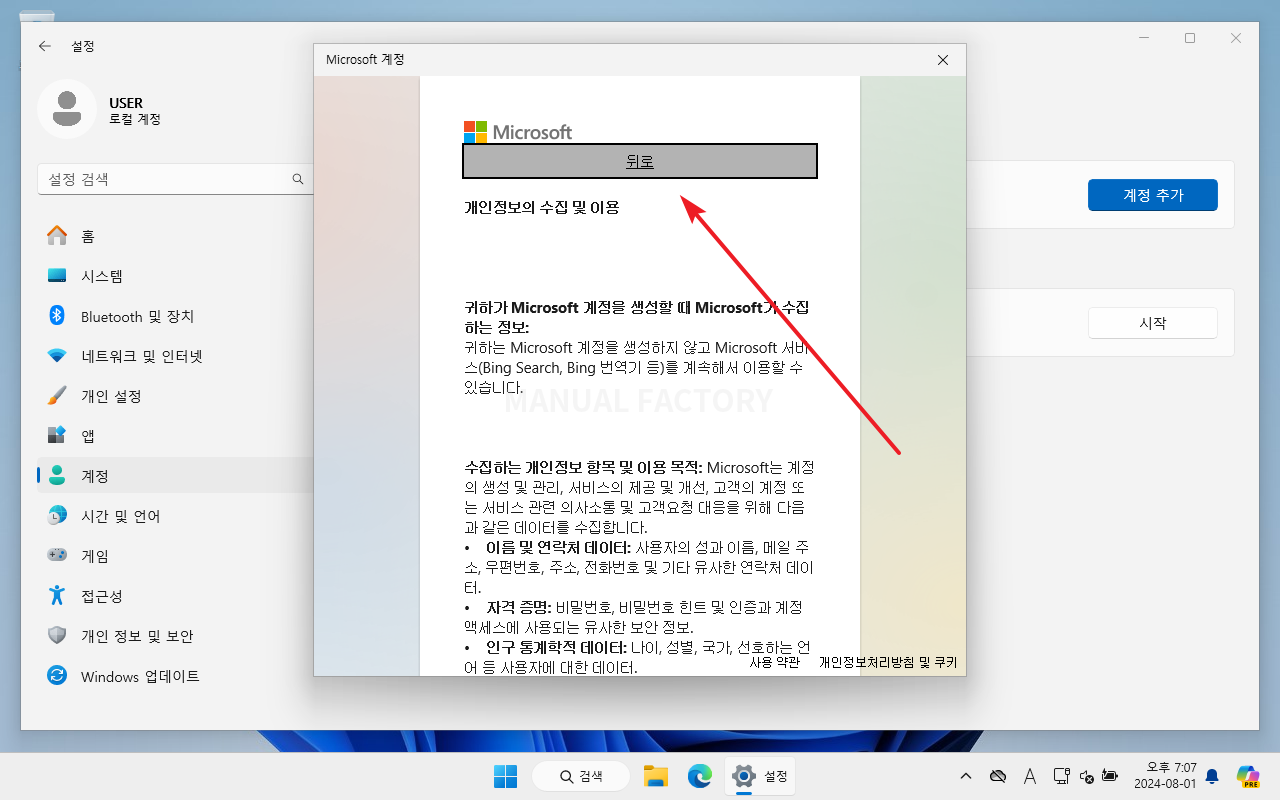
Task: Select 개인 설정 in the sidebar
Action: pyautogui.click(x=175, y=396)
